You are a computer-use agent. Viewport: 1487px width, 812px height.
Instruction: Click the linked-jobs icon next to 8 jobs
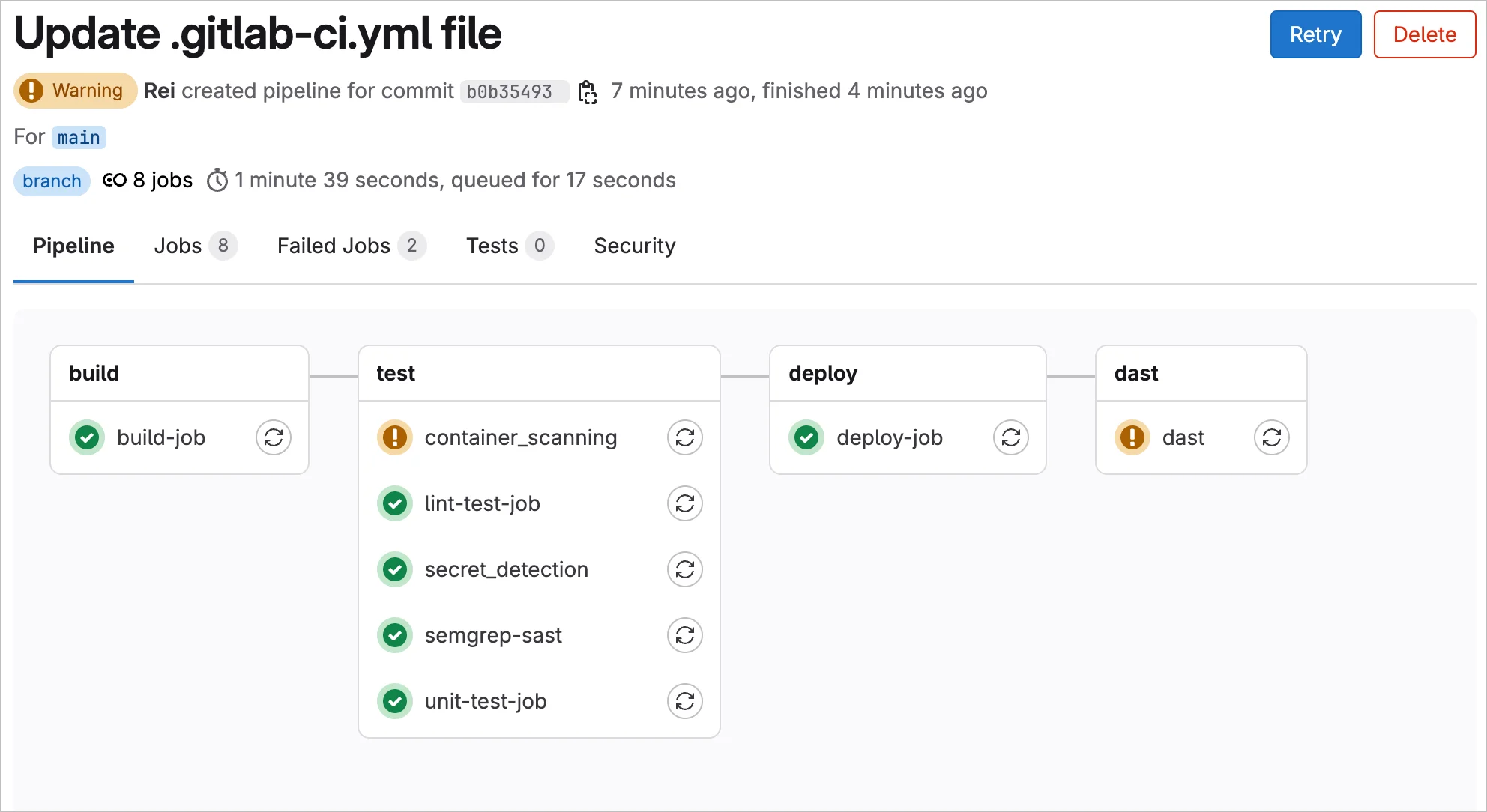[113, 180]
